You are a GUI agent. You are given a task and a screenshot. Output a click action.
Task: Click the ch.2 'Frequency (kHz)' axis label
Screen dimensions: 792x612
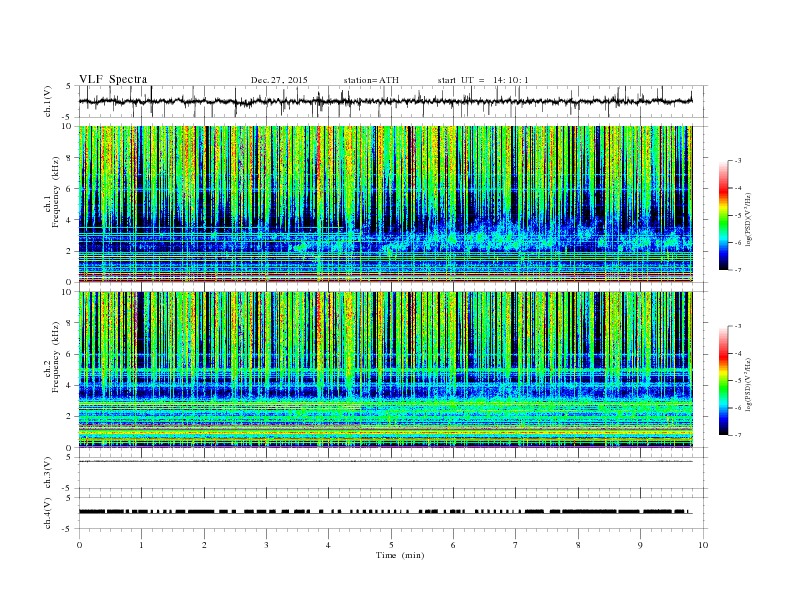pos(56,358)
